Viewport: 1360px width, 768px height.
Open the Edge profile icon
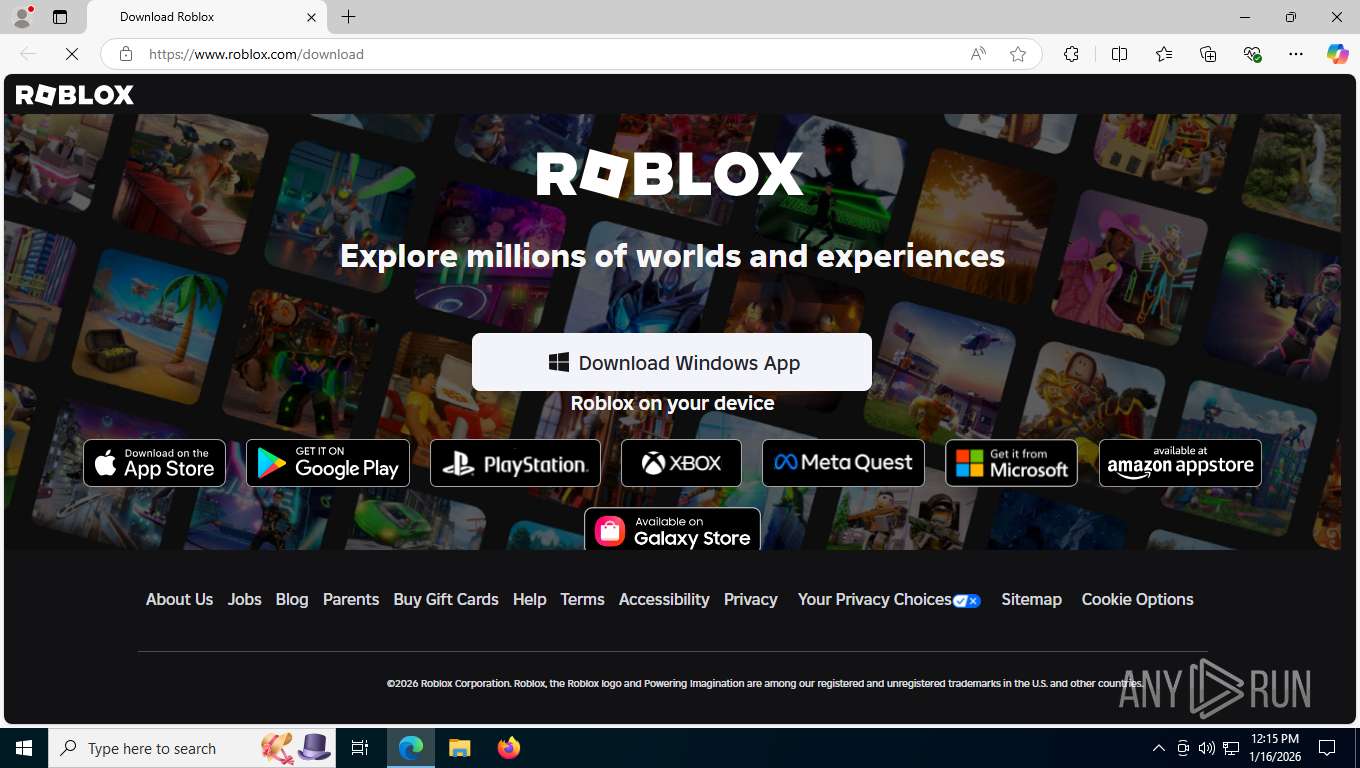point(22,17)
